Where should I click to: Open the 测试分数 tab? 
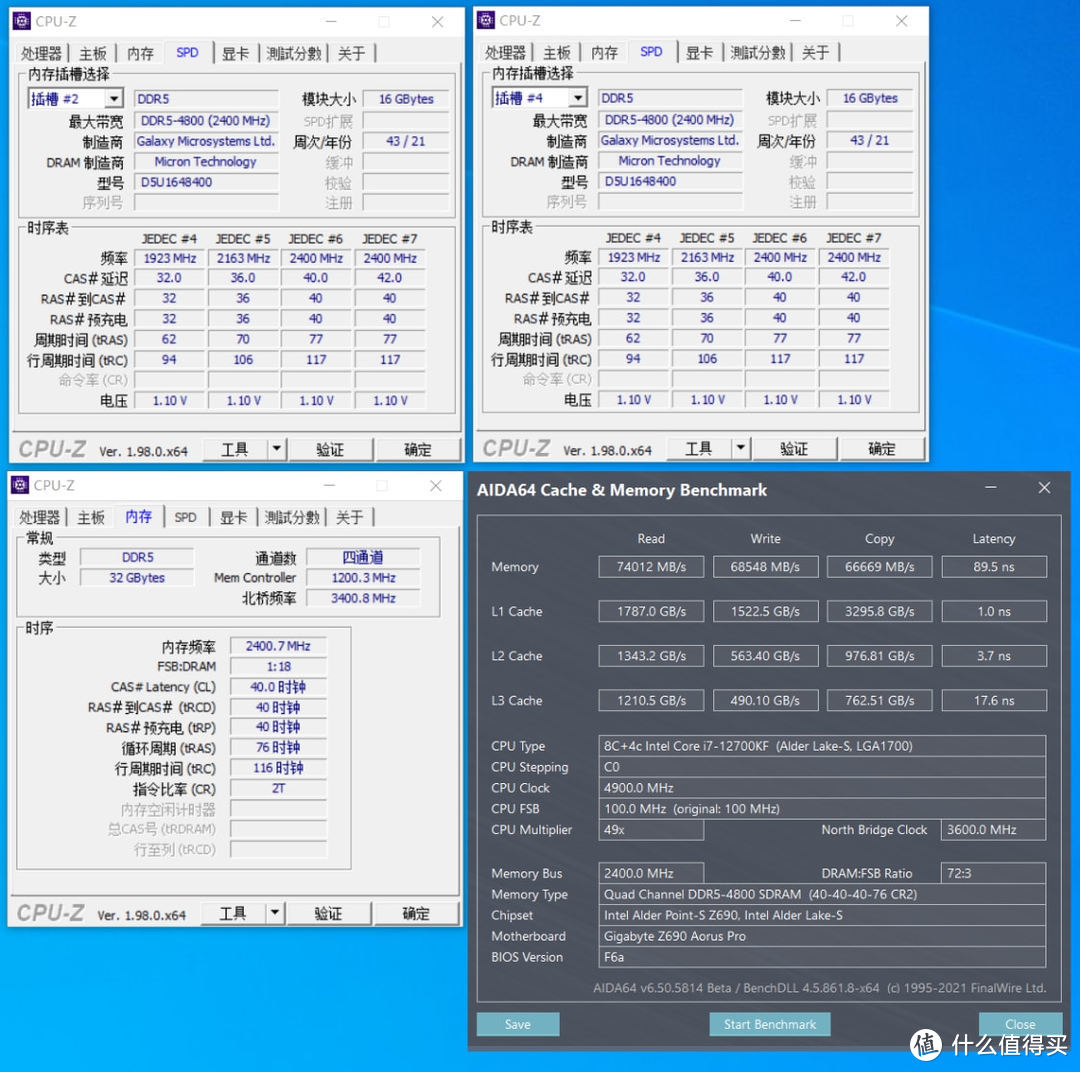pyautogui.click(x=294, y=53)
